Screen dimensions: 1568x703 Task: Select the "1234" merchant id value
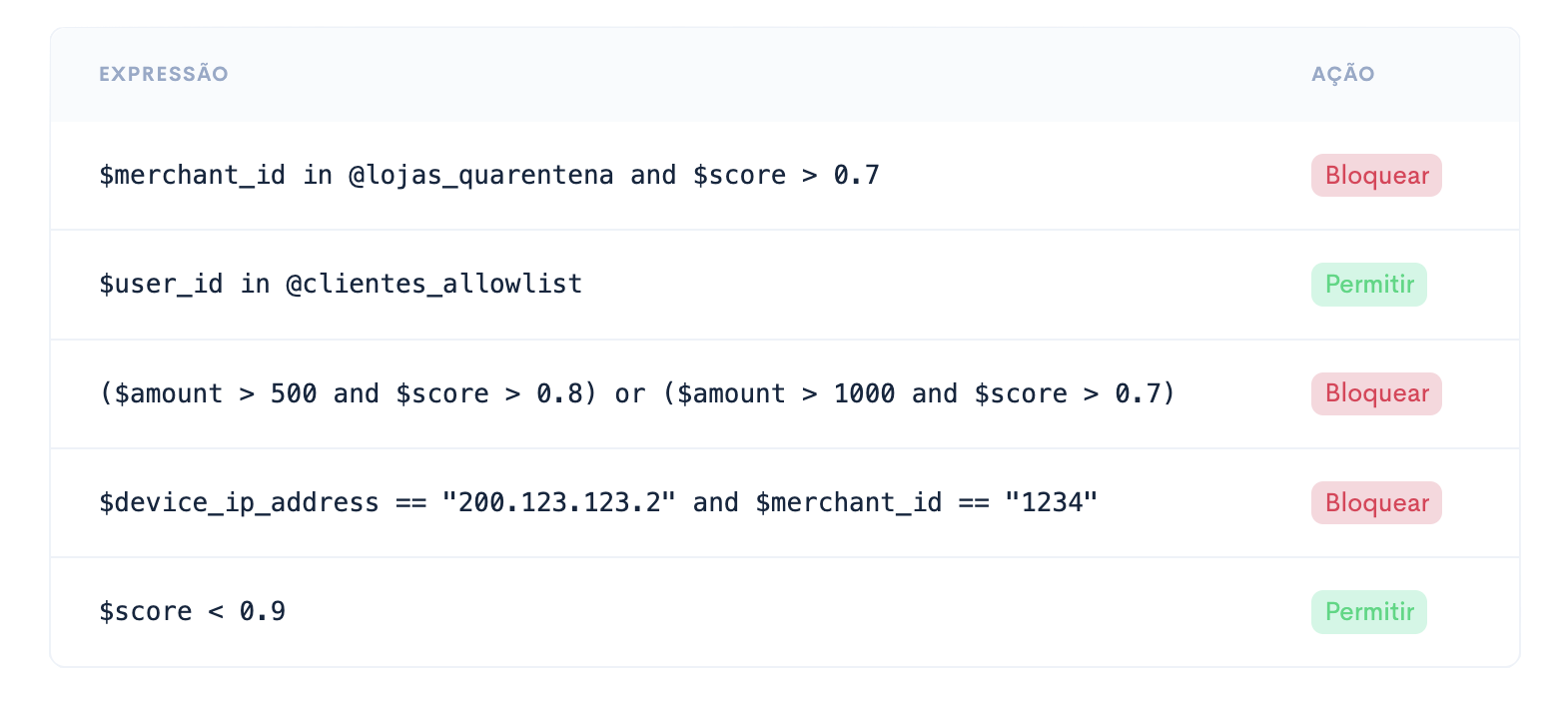pyautogui.click(x=1052, y=502)
